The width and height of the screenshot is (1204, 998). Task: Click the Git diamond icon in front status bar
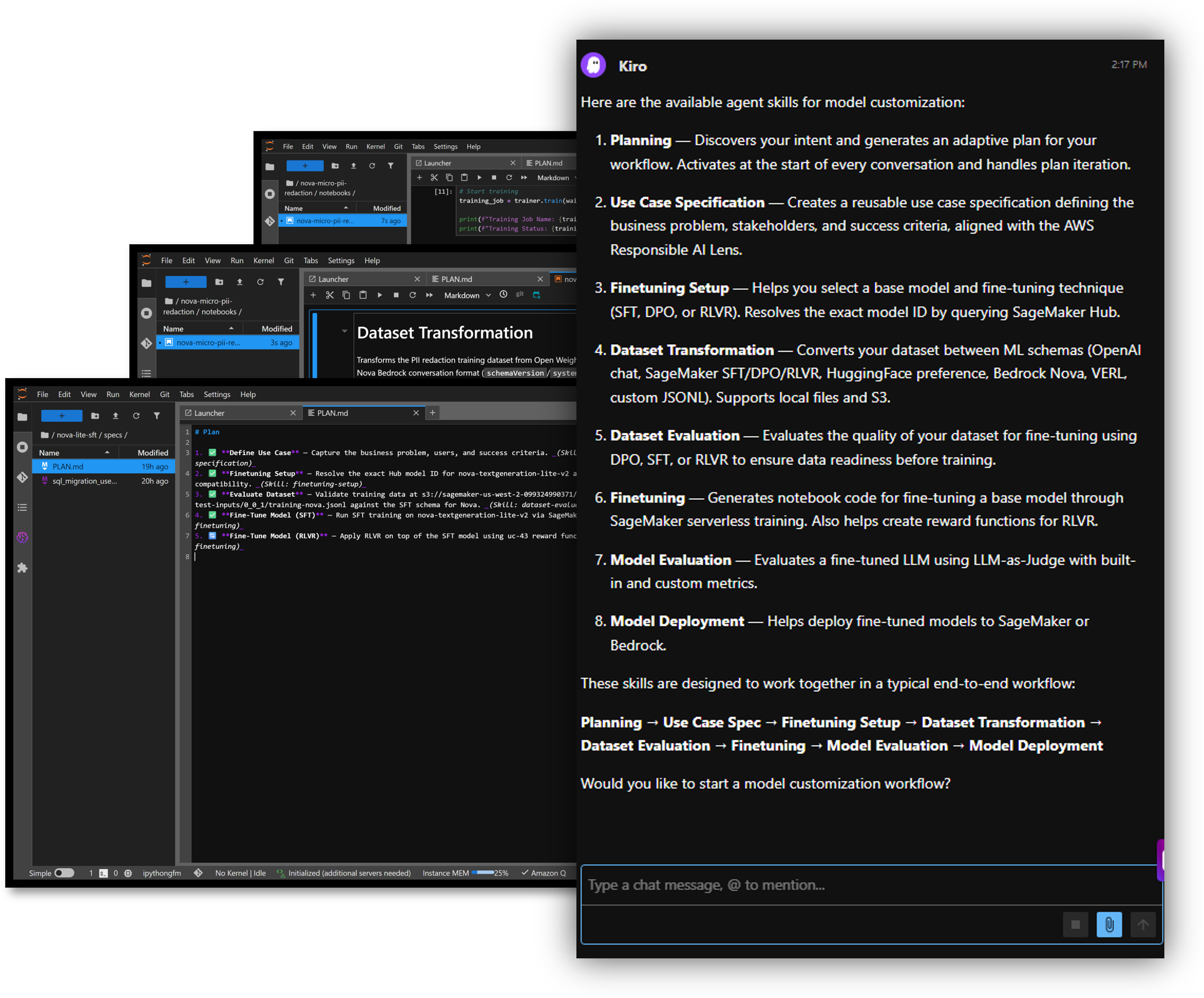tap(198, 873)
